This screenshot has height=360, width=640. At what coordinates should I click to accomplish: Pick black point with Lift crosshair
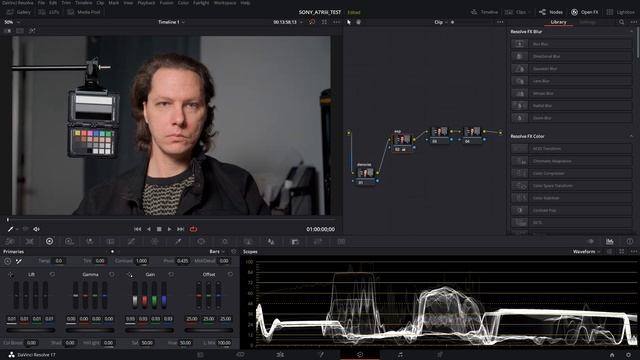point(11,274)
